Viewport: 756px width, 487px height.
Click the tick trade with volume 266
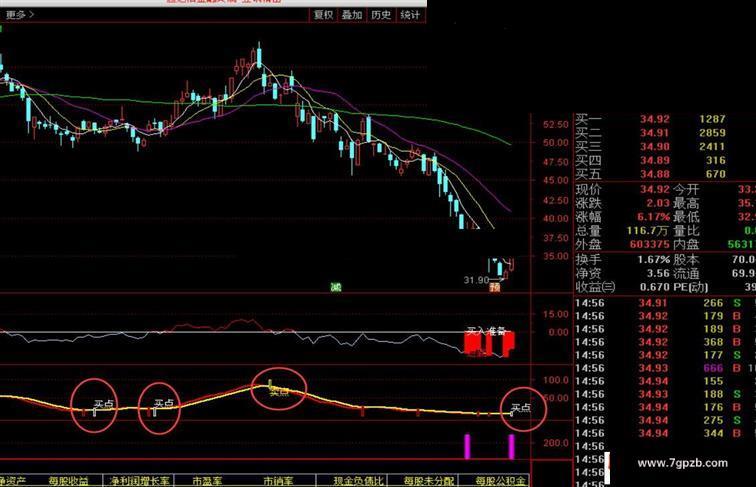pyautogui.click(x=713, y=303)
